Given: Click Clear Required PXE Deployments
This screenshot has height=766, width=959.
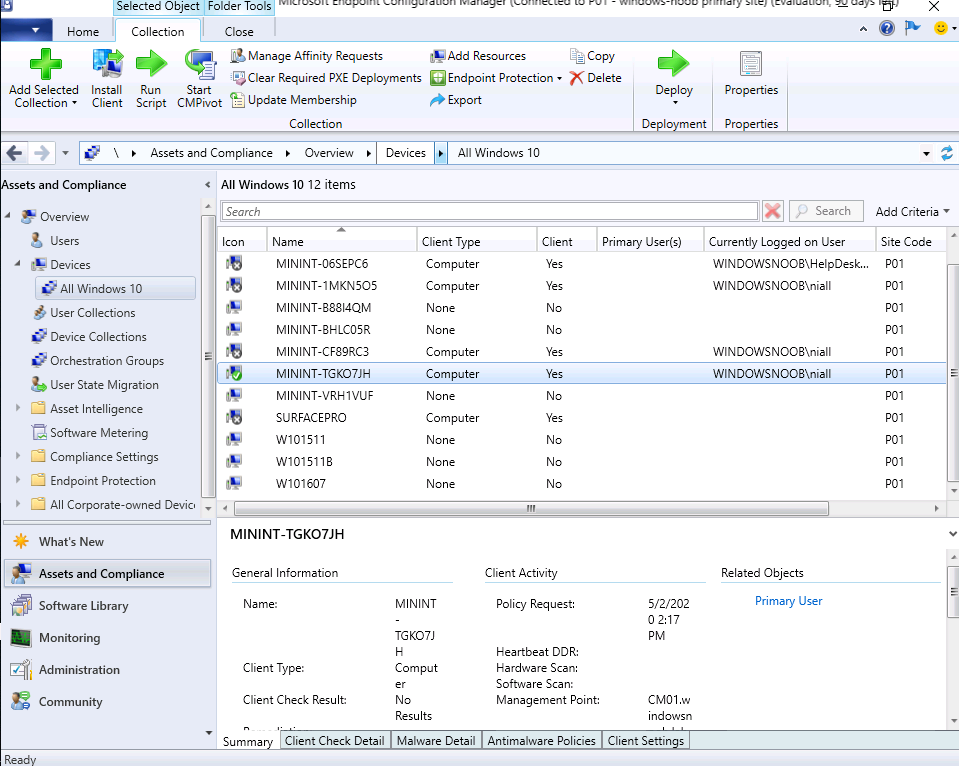Looking at the screenshot, I should click(x=326, y=78).
